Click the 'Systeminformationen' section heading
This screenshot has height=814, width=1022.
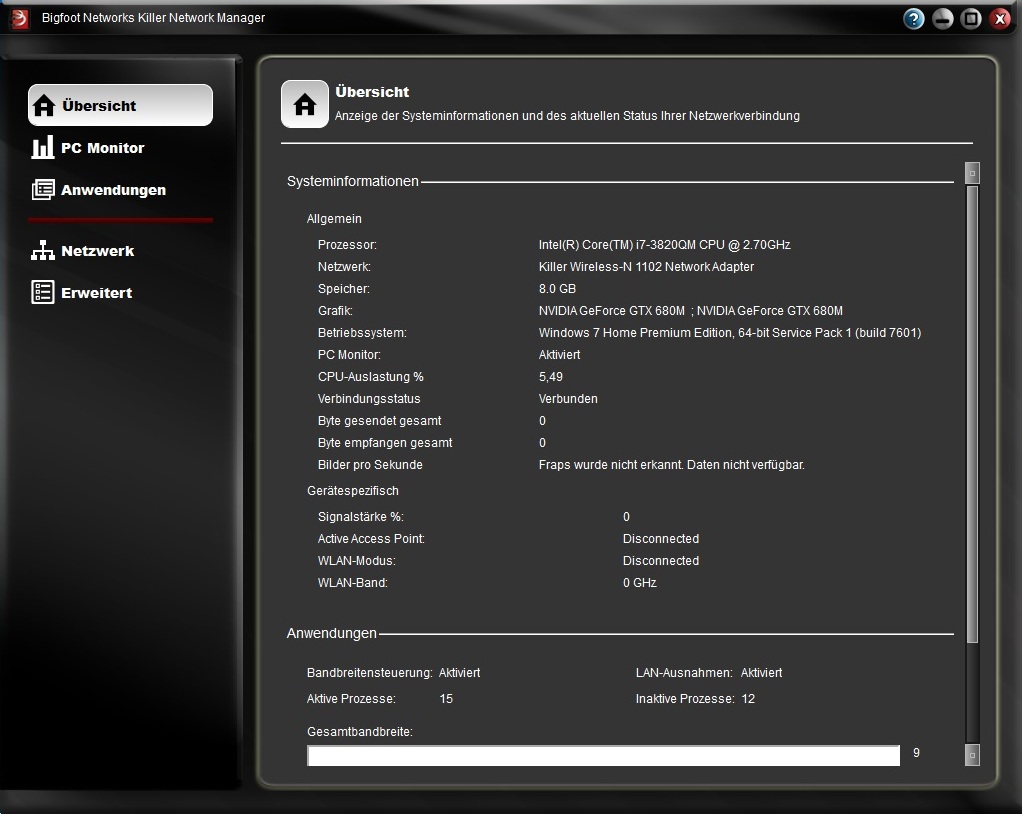click(353, 181)
